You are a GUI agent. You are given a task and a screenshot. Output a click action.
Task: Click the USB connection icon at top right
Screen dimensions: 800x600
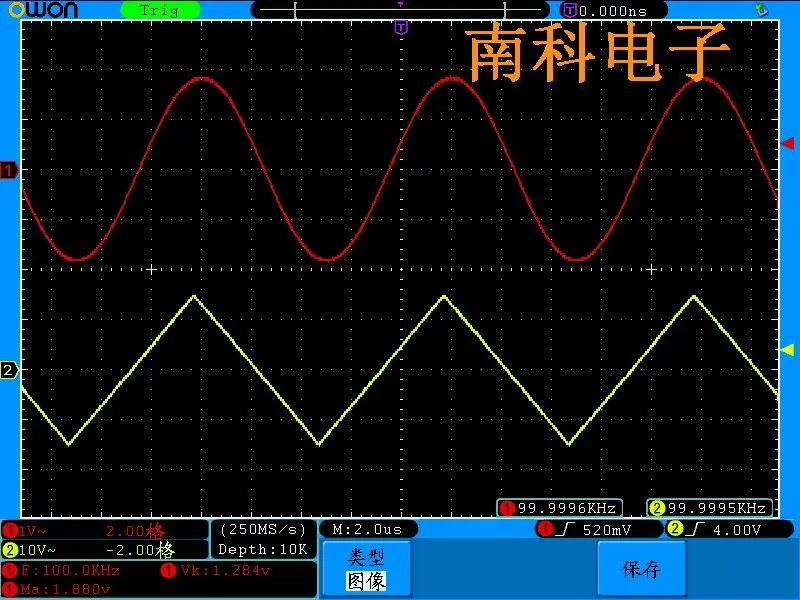point(761,9)
